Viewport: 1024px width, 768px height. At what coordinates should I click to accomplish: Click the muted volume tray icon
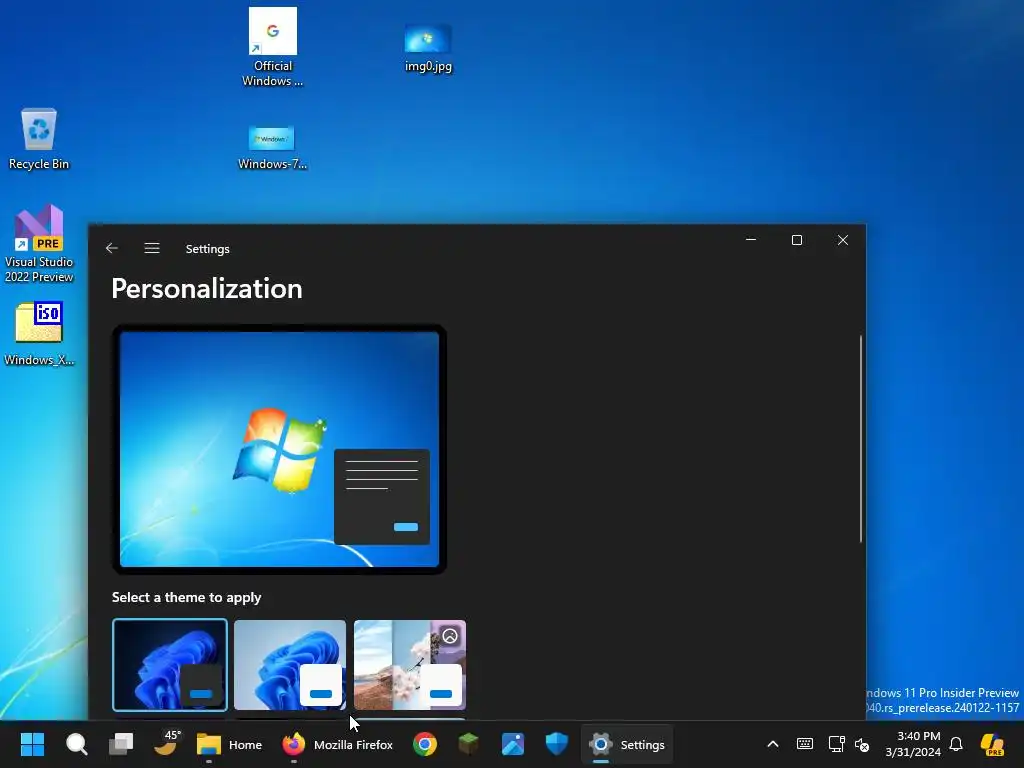coord(862,745)
